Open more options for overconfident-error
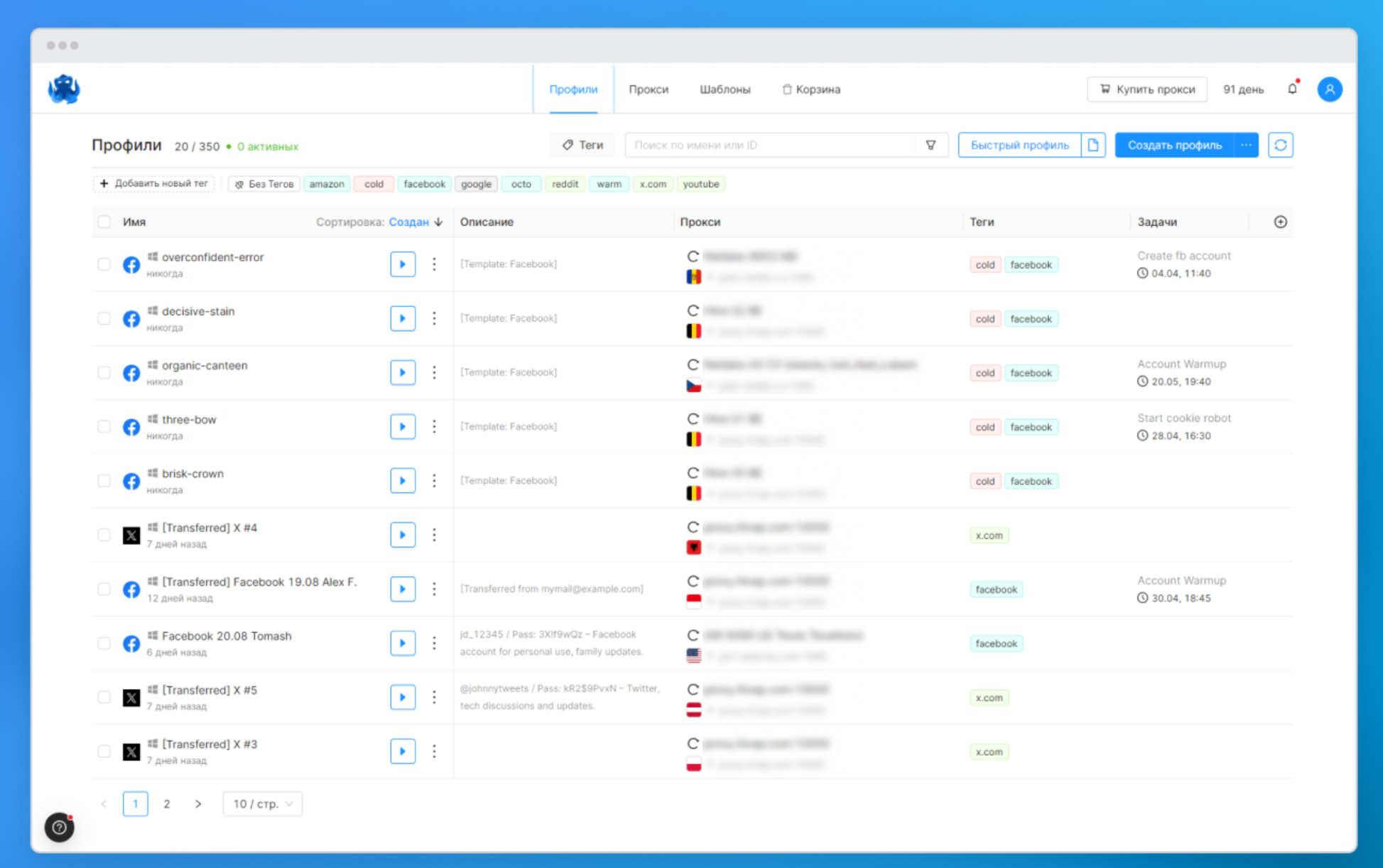The height and width of the screenshot is (868, 1383). click(x=434, y=264)
